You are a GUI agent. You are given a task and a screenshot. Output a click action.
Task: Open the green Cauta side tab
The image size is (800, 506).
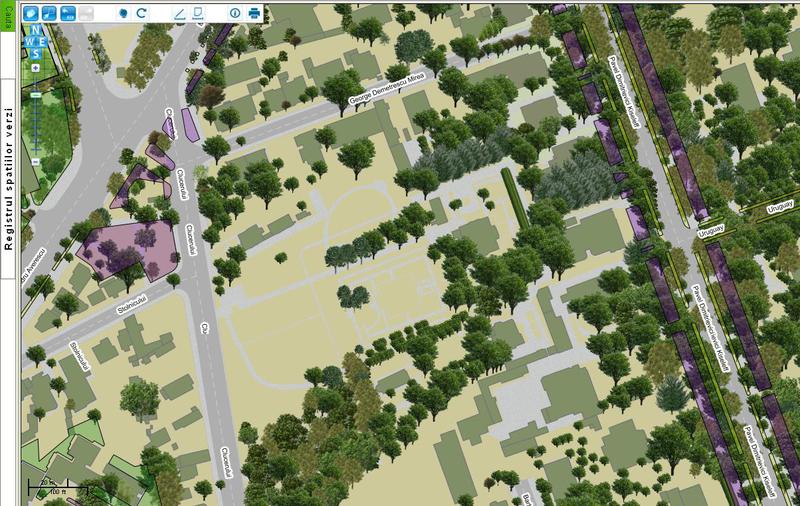tap(8, 15)
